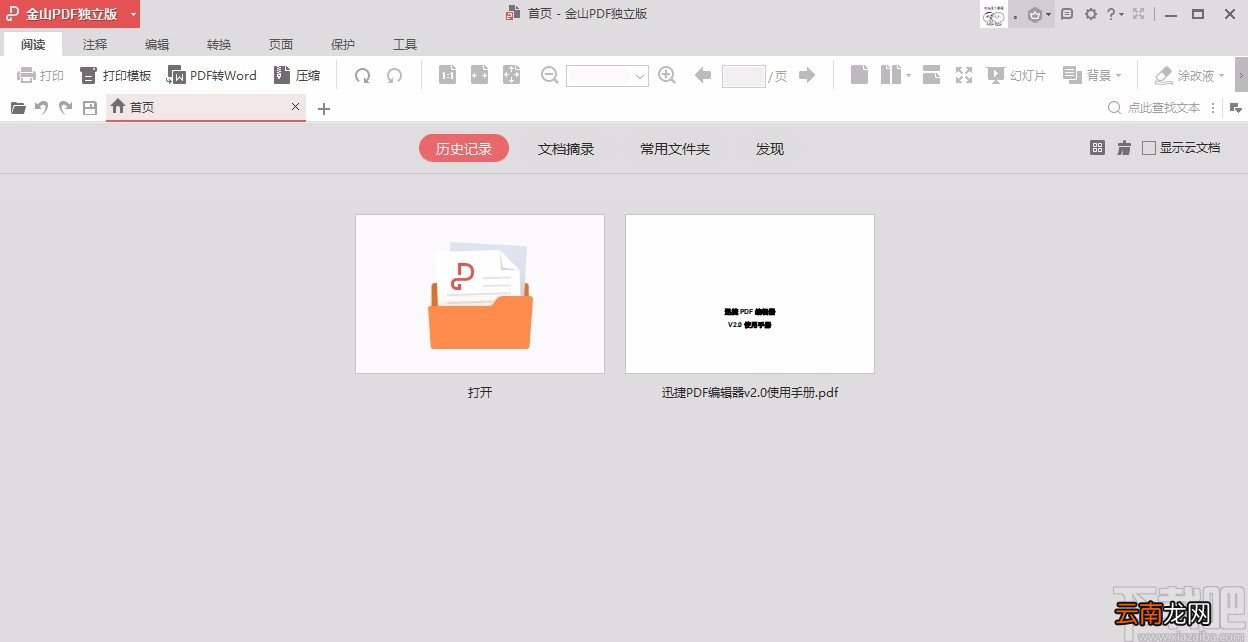Viewport: 1248px width, 642px height.
Task: Switch to the 转换 ribbon tab
Action: coord(219,44)
